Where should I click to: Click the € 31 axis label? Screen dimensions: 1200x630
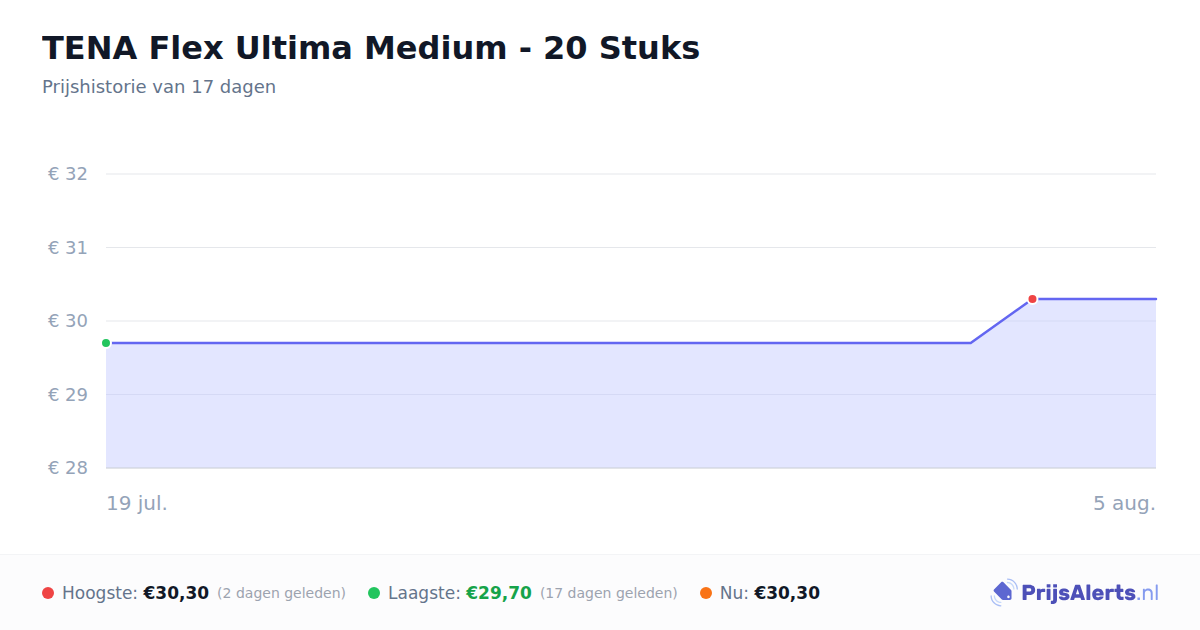click(x=68, y=248)
